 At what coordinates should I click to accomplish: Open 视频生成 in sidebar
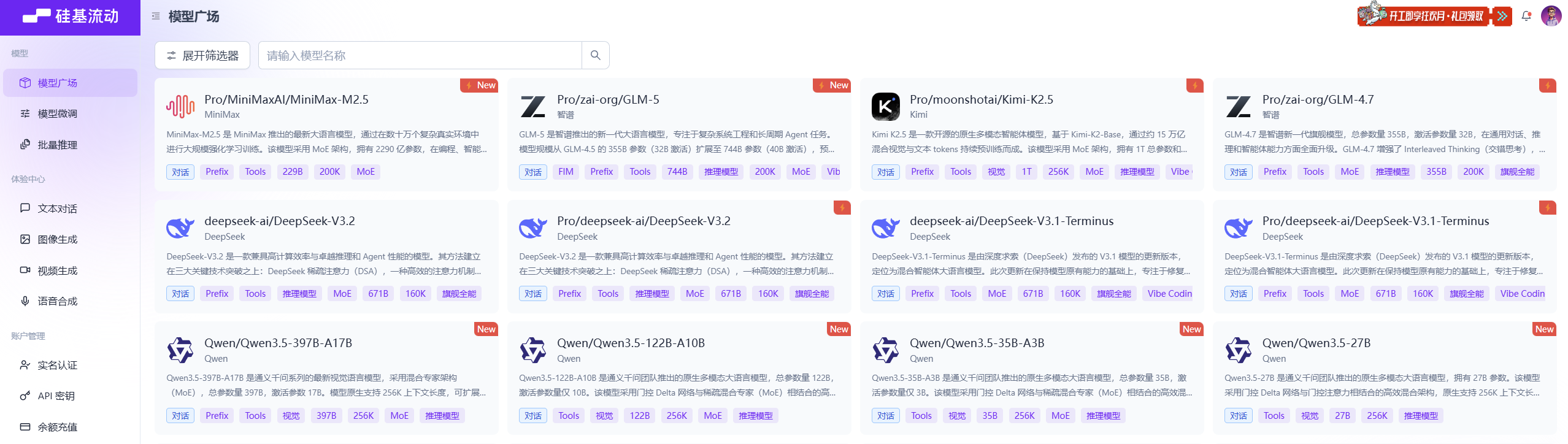click(70, 270)
